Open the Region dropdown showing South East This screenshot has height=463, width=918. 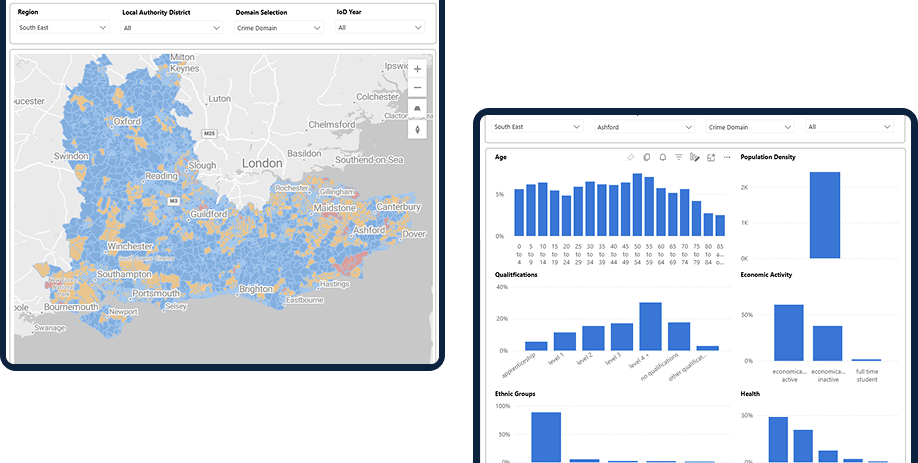[63, 28]
